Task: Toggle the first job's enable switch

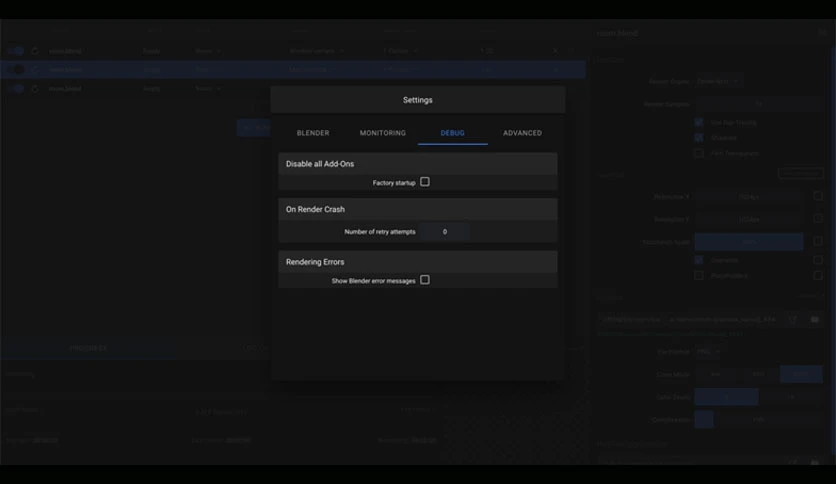Action: [x=16, y=51]
